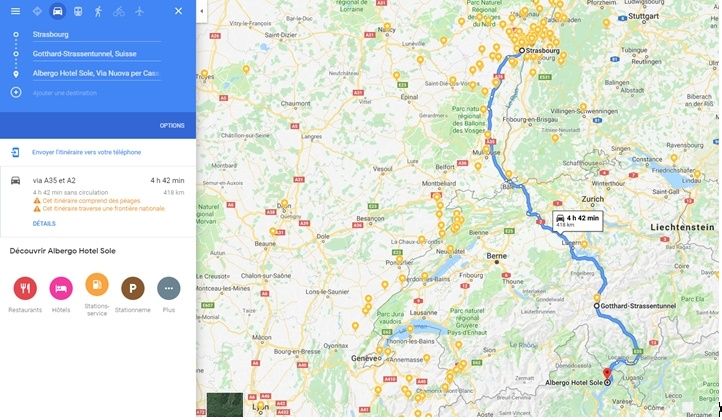This screenshot has height=420, width=722.
Task: Select cycling travel mode
Action: (x=119, y=11)
